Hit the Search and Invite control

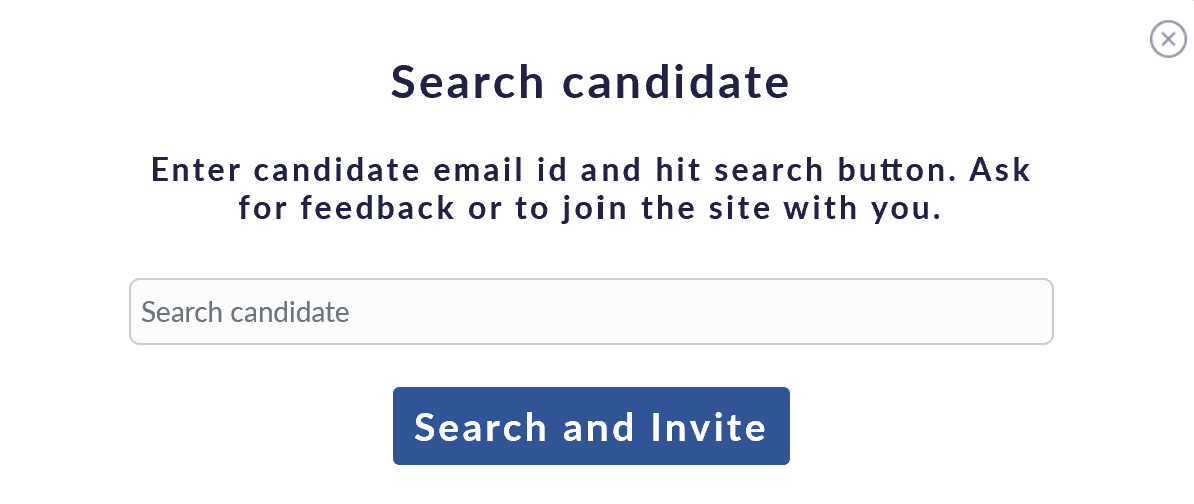[x=591, y=426]
